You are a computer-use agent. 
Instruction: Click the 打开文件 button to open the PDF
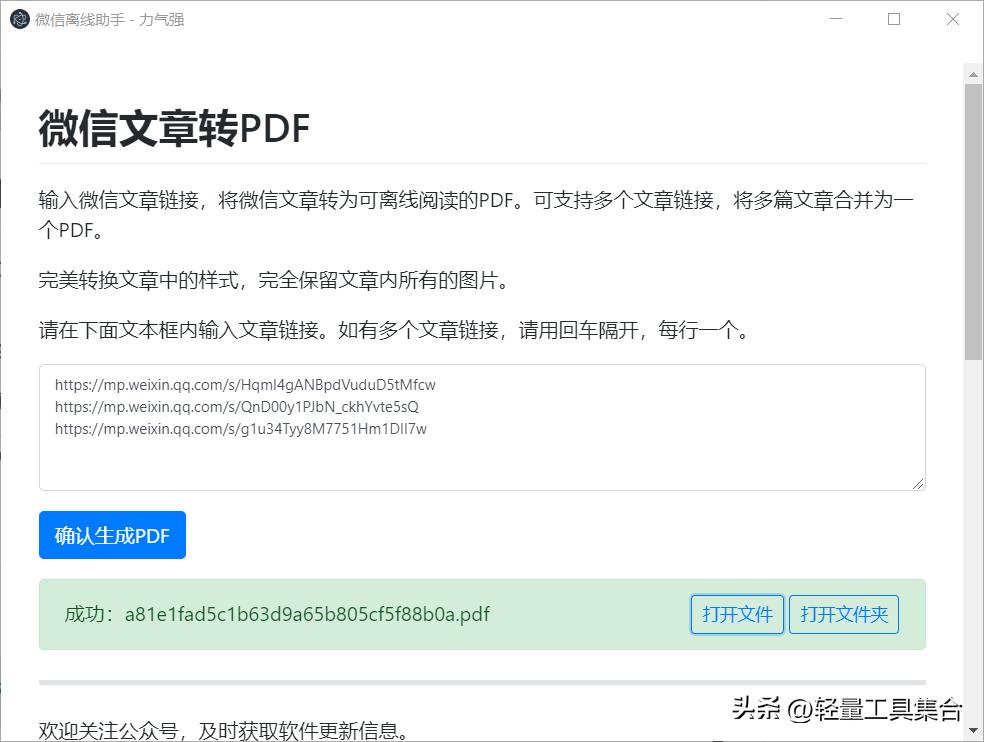[737, 614]
